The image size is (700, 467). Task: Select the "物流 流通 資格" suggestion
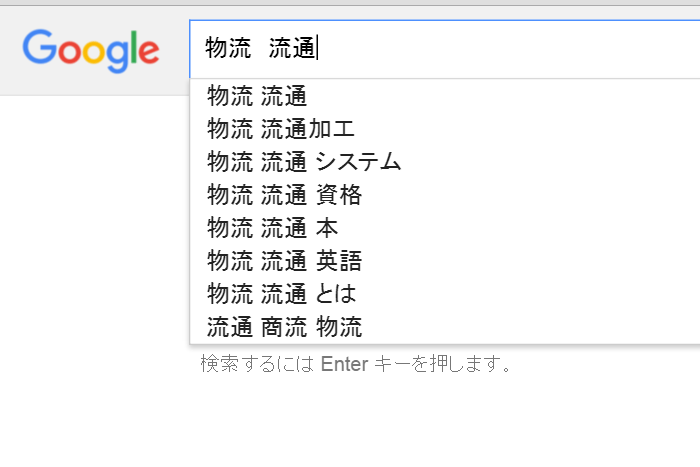[x=284, y=195]
